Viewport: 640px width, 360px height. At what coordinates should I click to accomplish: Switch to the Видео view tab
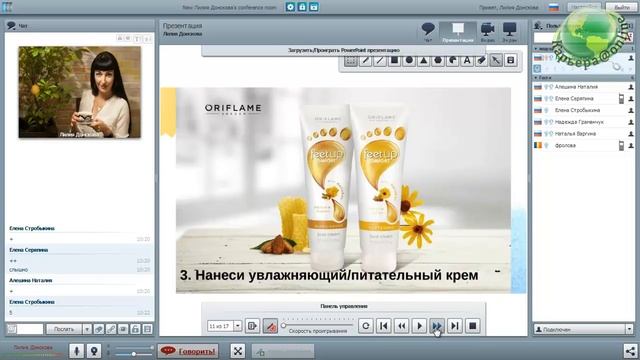point(487,32)
